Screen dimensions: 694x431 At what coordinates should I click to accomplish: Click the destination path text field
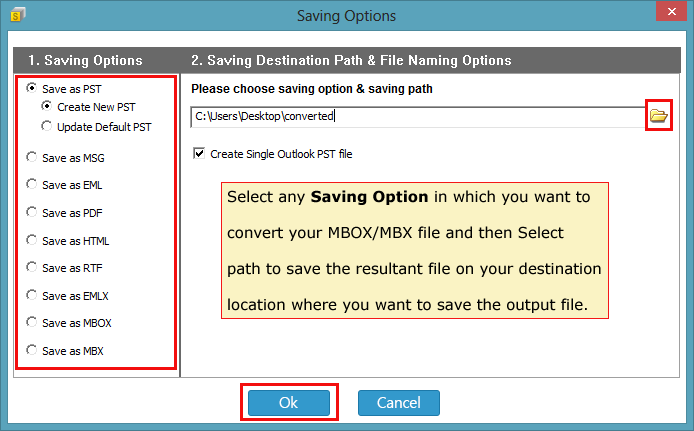(418, 116)
